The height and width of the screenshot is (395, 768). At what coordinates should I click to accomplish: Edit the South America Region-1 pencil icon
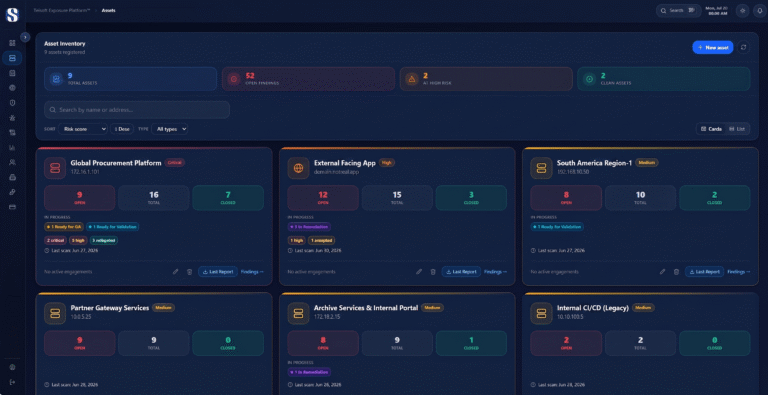coord(662,272)
